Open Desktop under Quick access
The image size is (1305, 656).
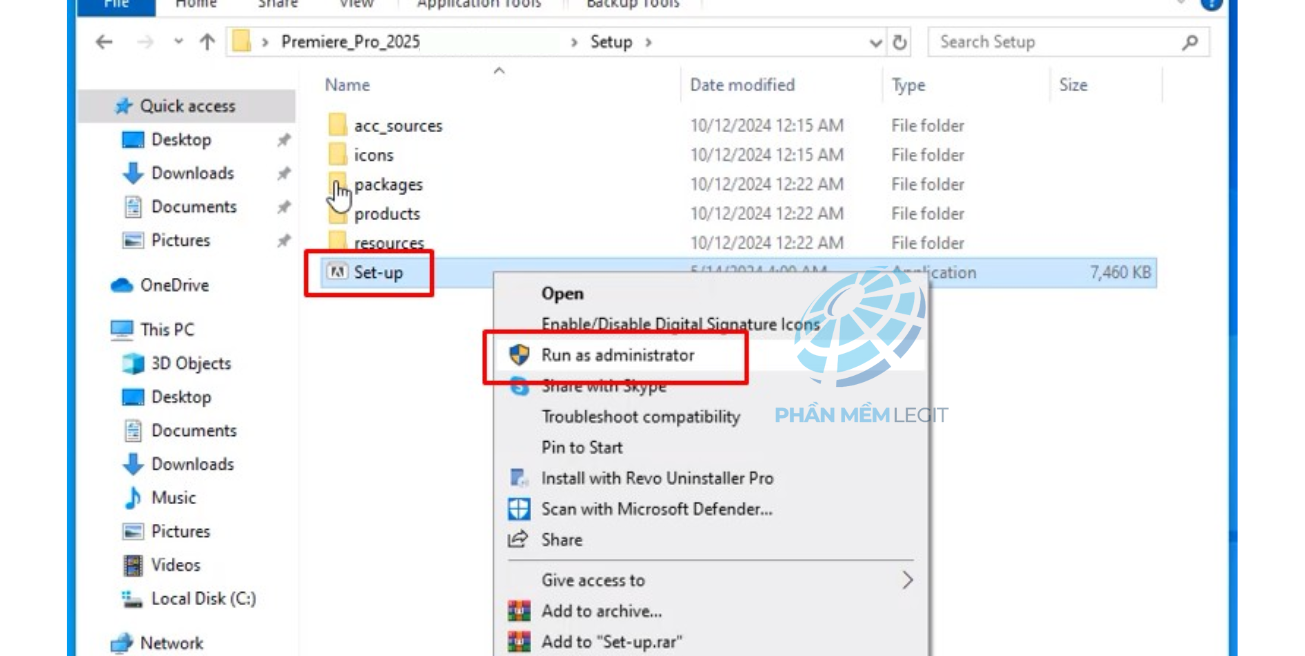click(181, 140)
